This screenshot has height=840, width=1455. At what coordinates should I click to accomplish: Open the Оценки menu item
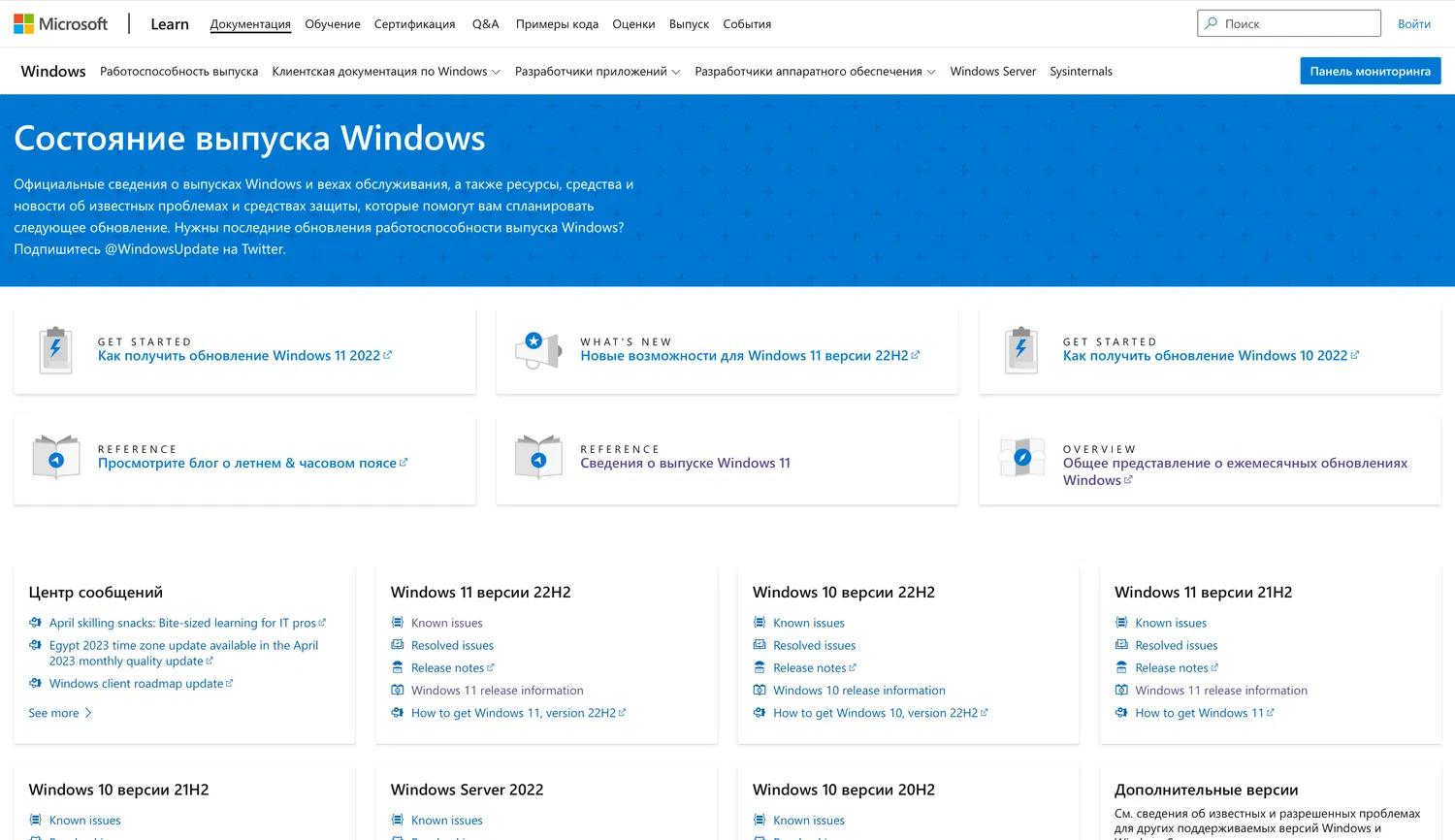point(633,24)
